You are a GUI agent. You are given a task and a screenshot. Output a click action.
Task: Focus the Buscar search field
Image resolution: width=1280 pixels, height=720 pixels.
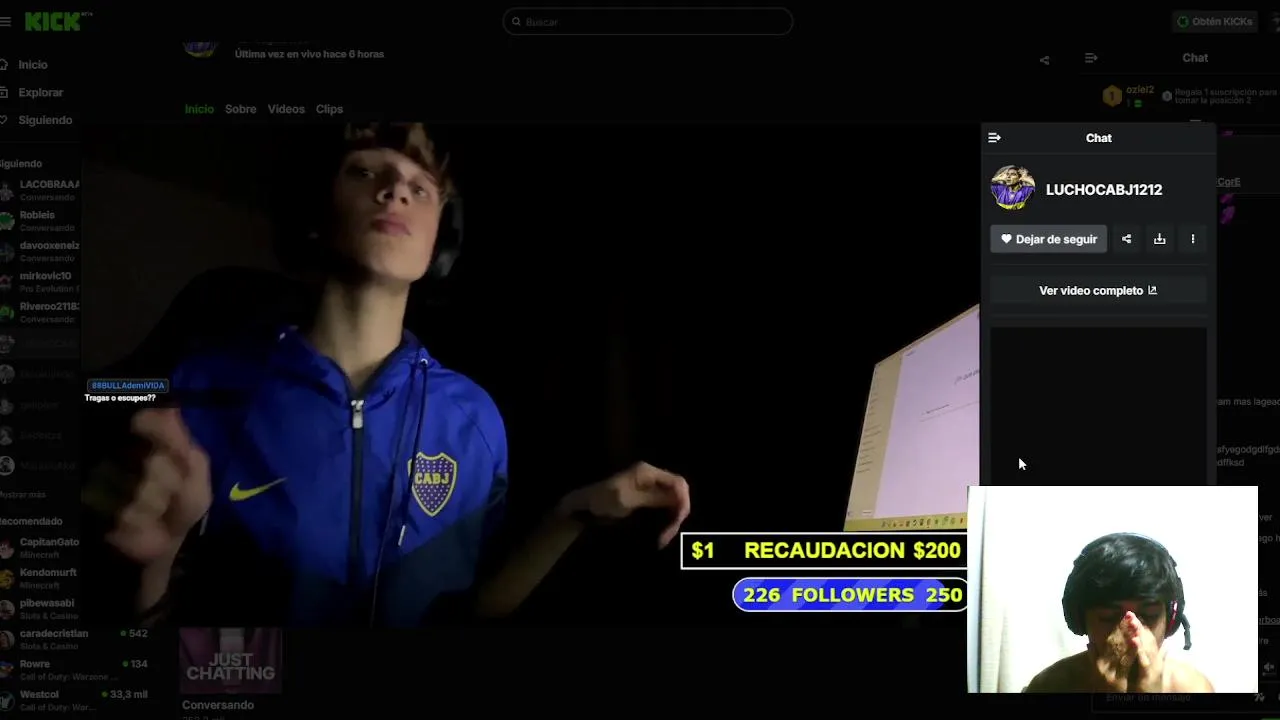pos(648,21)
